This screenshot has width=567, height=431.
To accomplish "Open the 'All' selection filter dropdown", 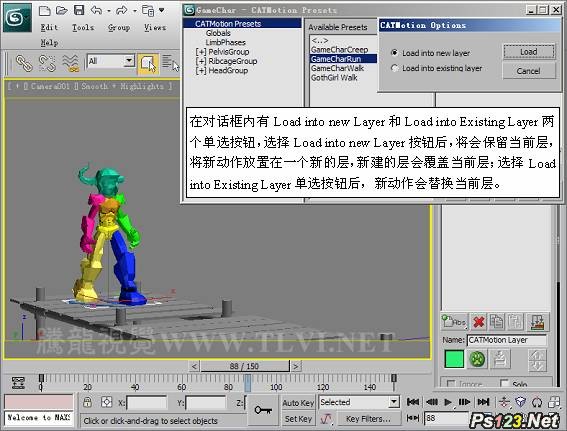I will tap(129, 61).
